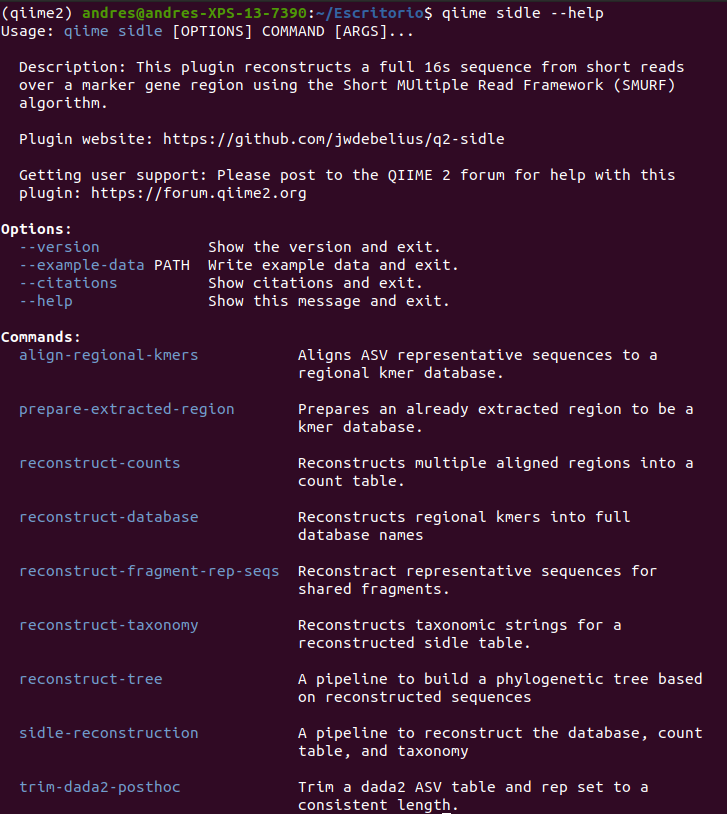Click the reconstruct-database command name
The height and width of the screenshot is (814, 727).
[x=109, y=517]
